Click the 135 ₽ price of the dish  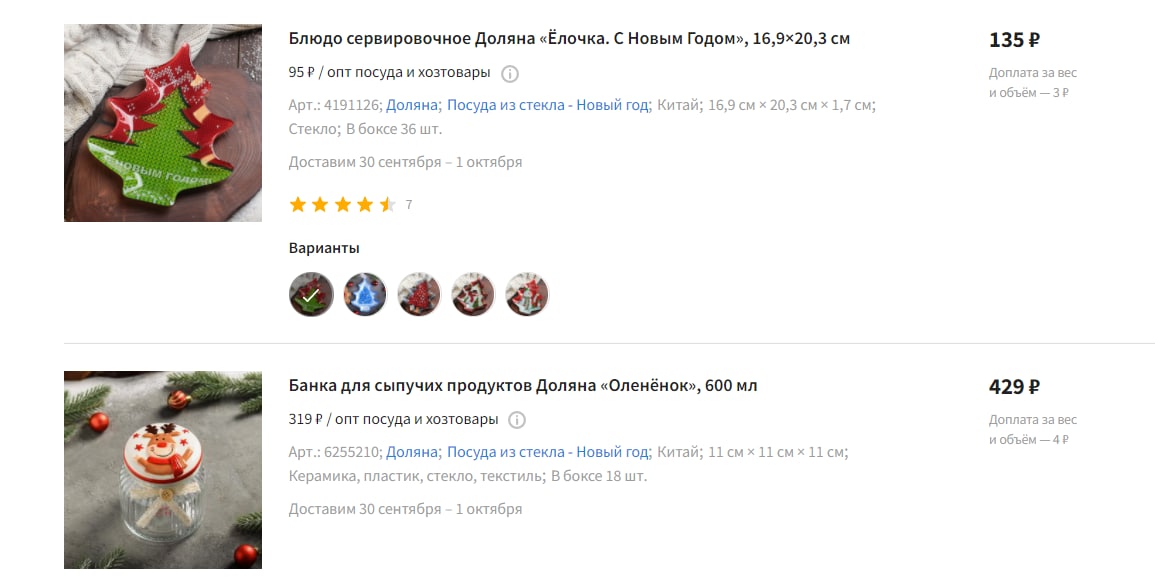click(x=1014, y=40)
